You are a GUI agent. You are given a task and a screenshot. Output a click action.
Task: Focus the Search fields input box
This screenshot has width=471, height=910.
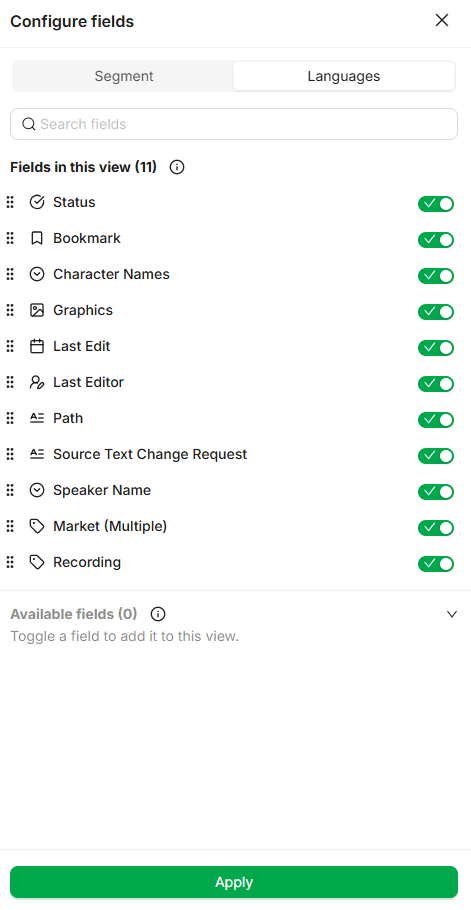234,124
